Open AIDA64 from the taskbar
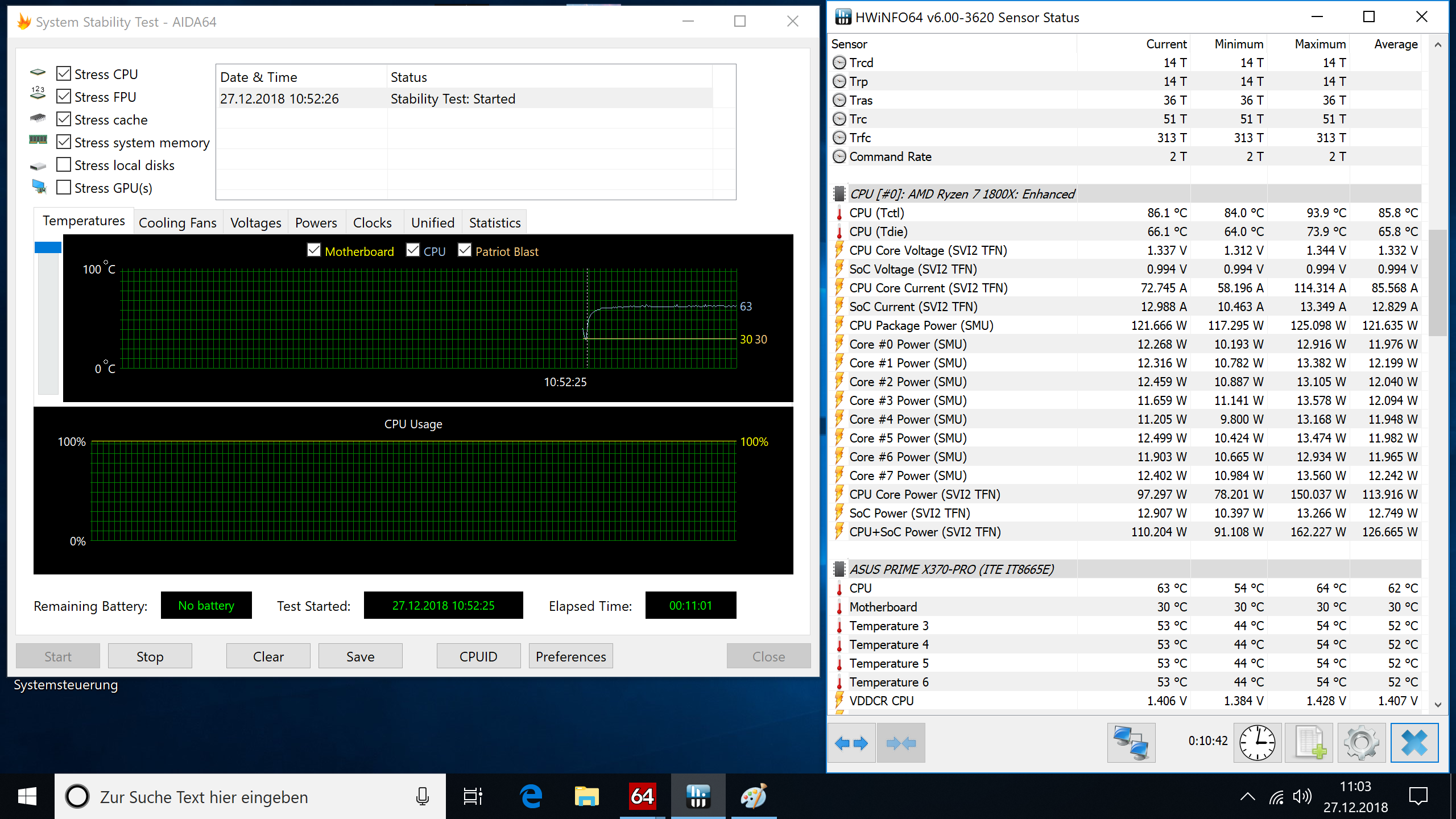The width and height of the screenshot is (1456, 819). tap(642, 796)
